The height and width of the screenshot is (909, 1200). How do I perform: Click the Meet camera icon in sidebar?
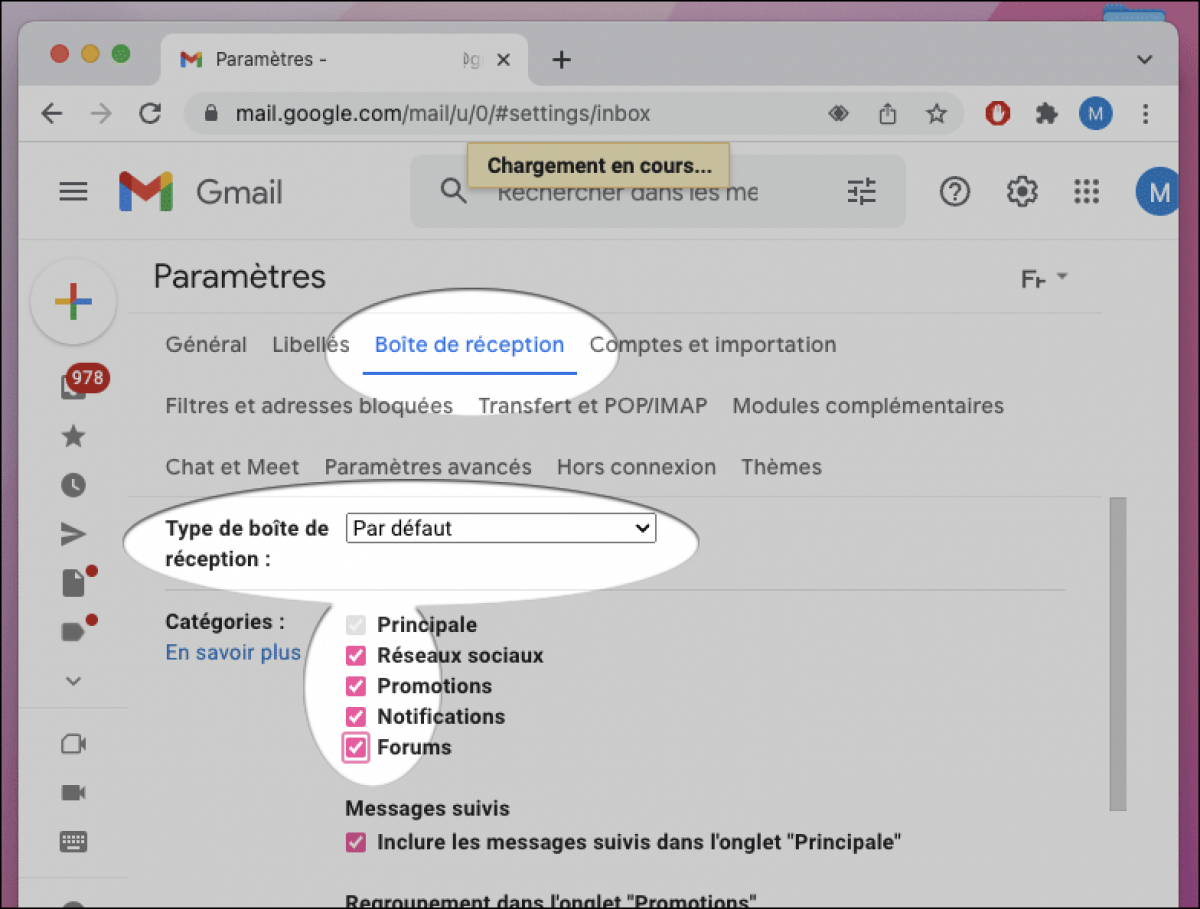click(73, 744)
